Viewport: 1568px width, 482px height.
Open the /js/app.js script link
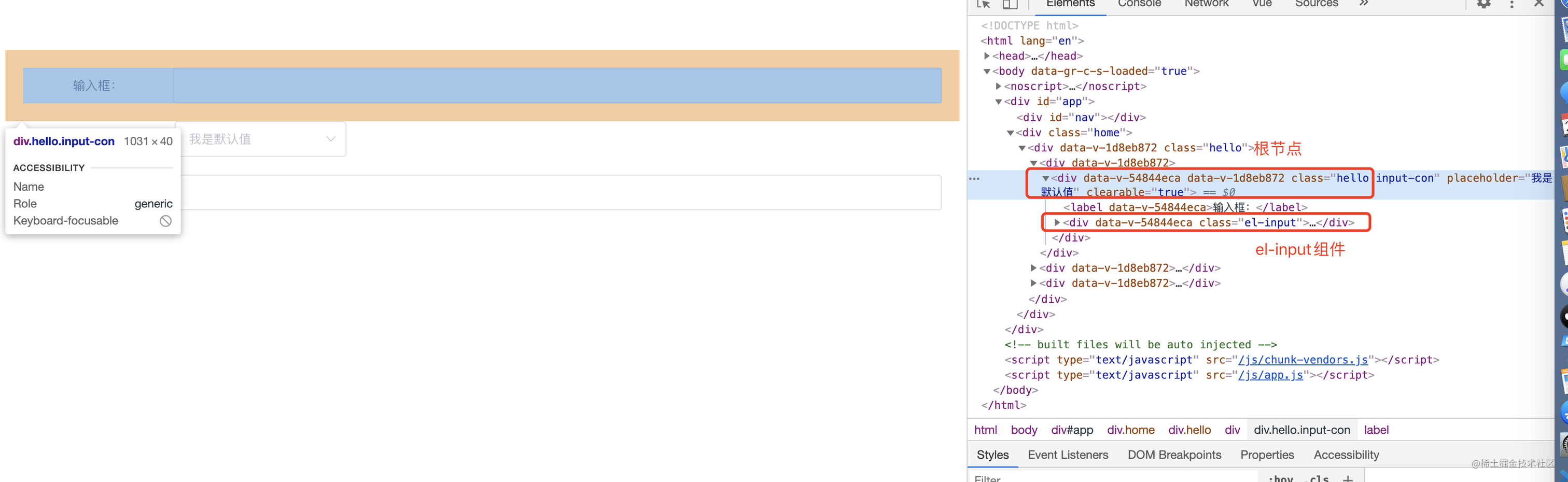tap(1271, 375)
